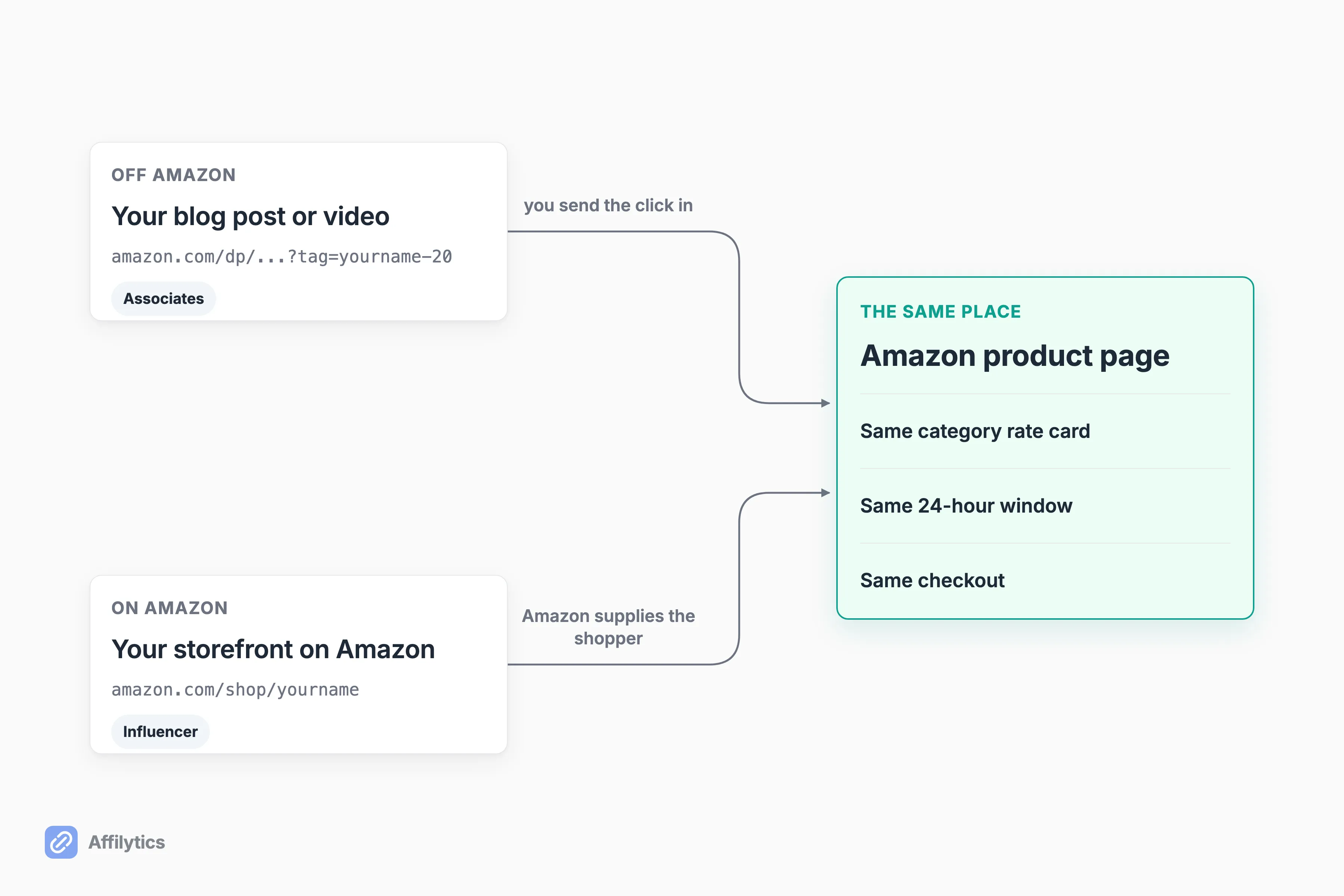Click the "Your blog post or video" heading

point(250,217)
